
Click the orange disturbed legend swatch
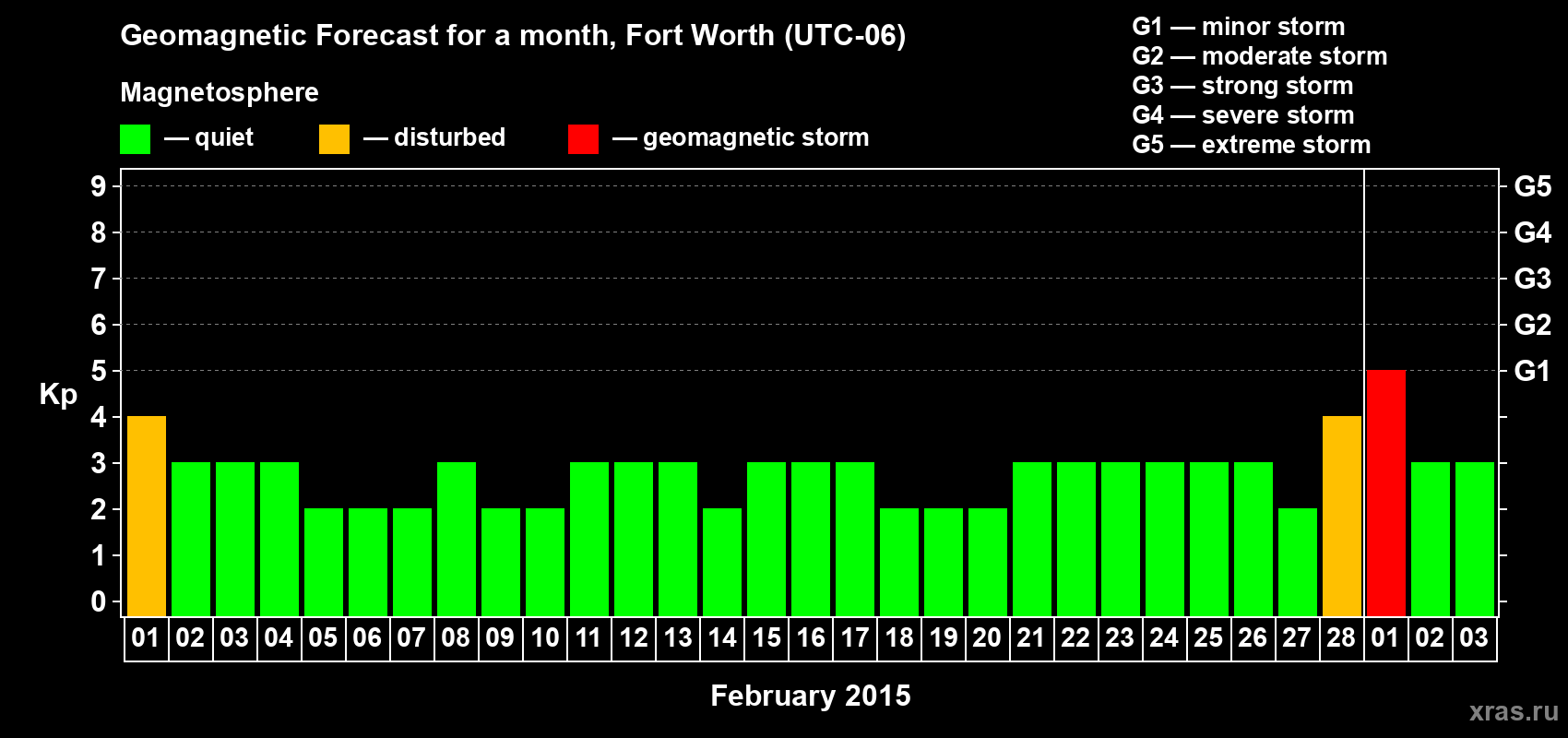click(334, 139)
